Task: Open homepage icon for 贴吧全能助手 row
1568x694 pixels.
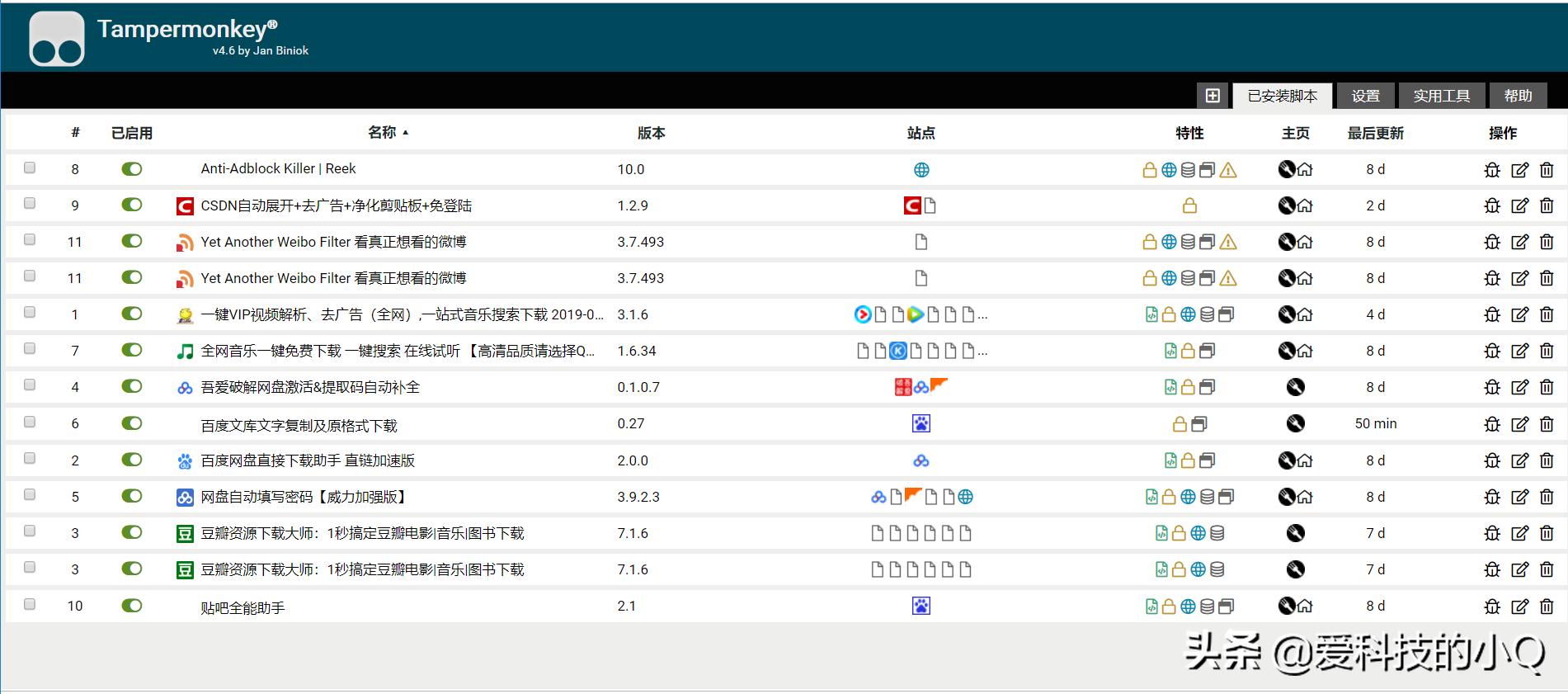Action: 1305,607
